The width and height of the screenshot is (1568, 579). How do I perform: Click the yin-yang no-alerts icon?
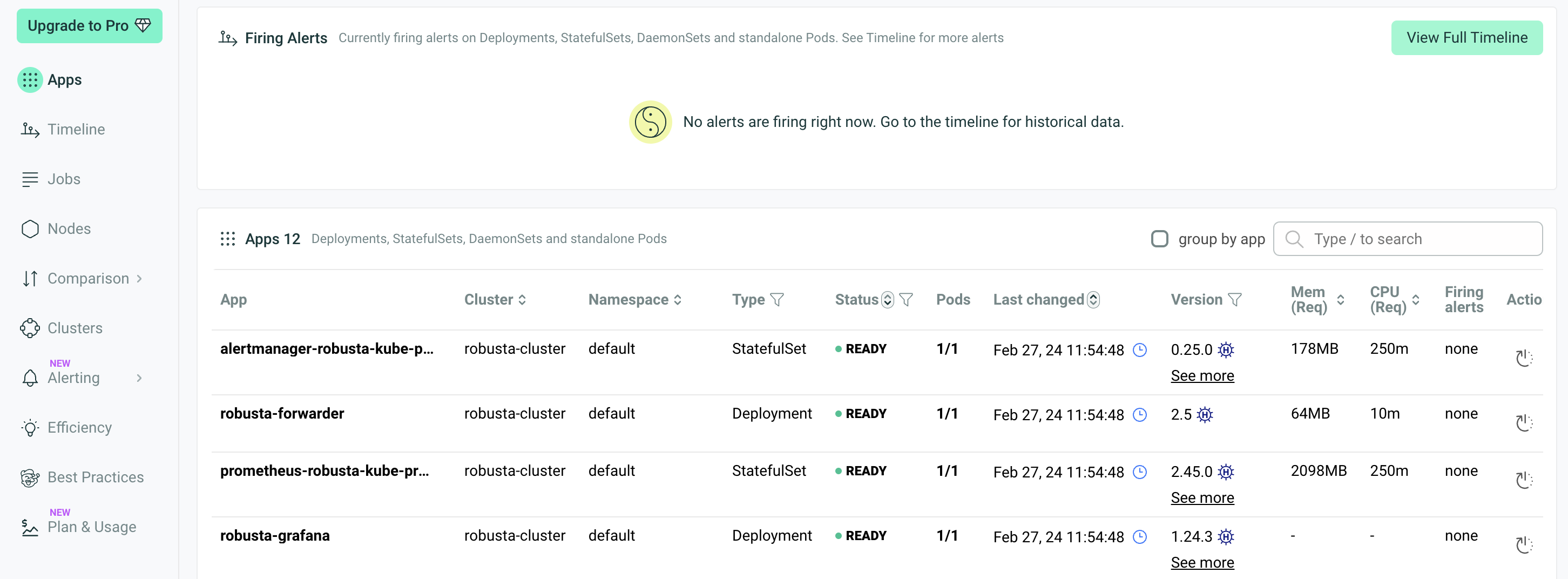pyautogui.click(x=650, y=123)
